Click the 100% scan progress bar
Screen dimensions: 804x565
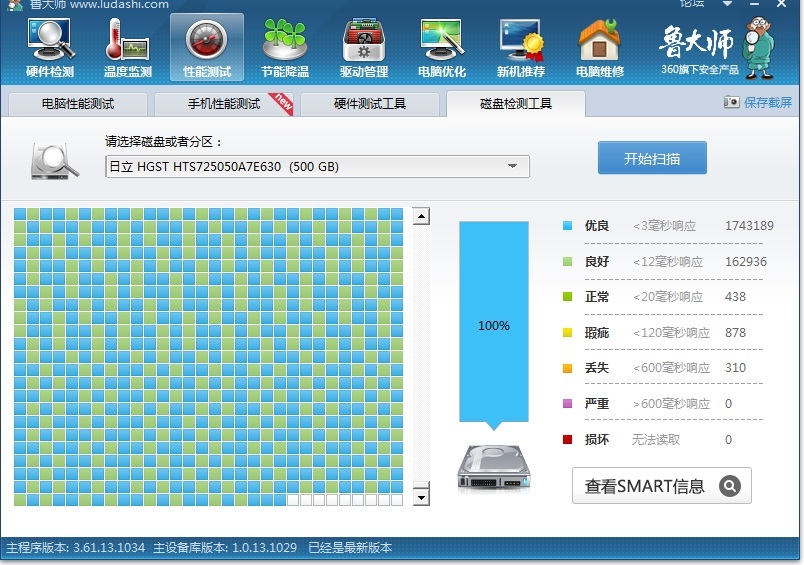[x=494, y=322]
